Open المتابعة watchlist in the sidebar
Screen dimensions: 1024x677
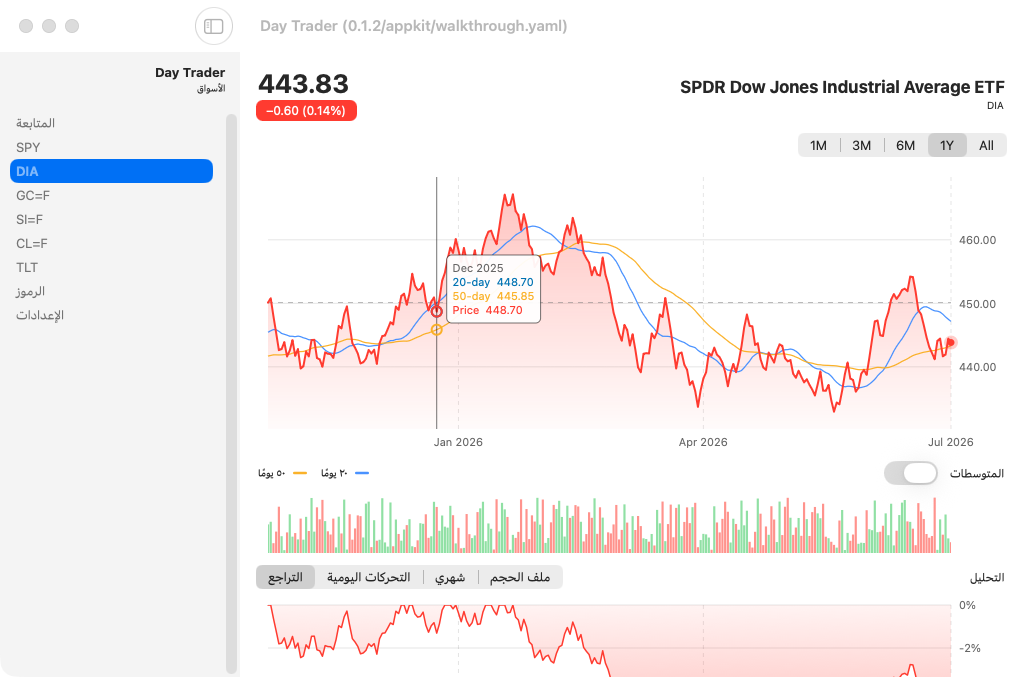(x=111, y=123)
